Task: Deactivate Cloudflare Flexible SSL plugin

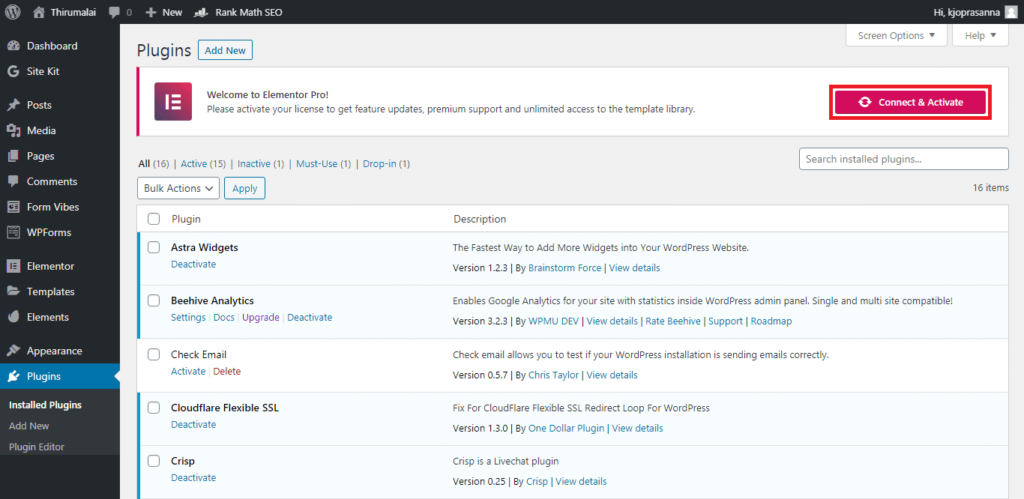Action: click(x=193, y=425)
